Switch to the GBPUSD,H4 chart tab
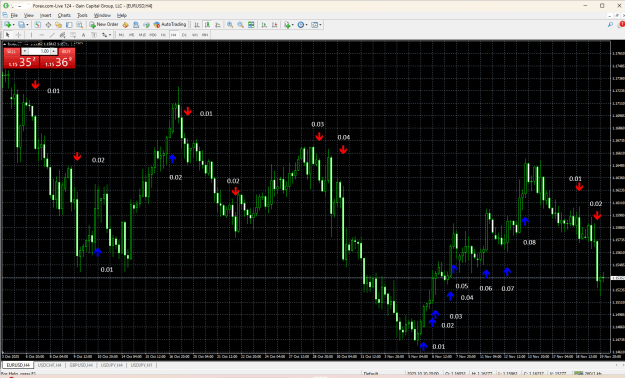The image size is (625, 378). tap(81, 365)
